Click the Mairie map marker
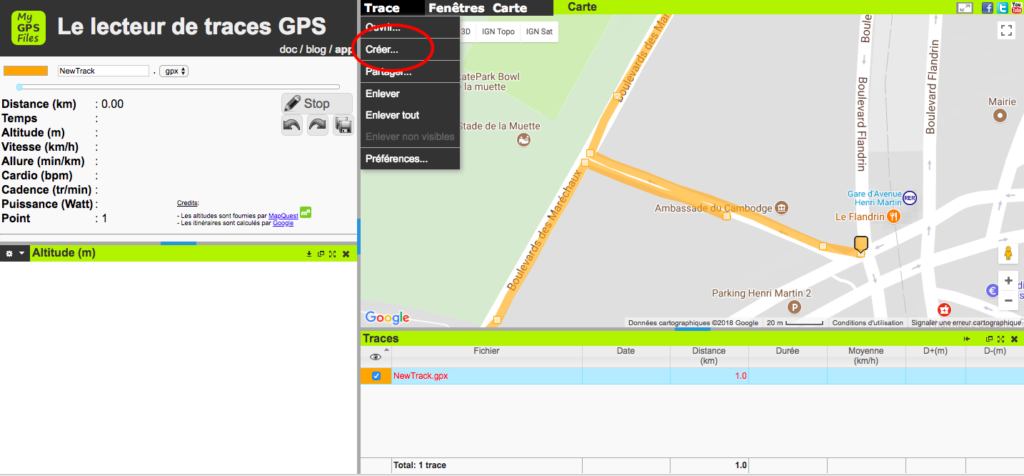Viewport: 1024px width, 476px height. [999, 116]
